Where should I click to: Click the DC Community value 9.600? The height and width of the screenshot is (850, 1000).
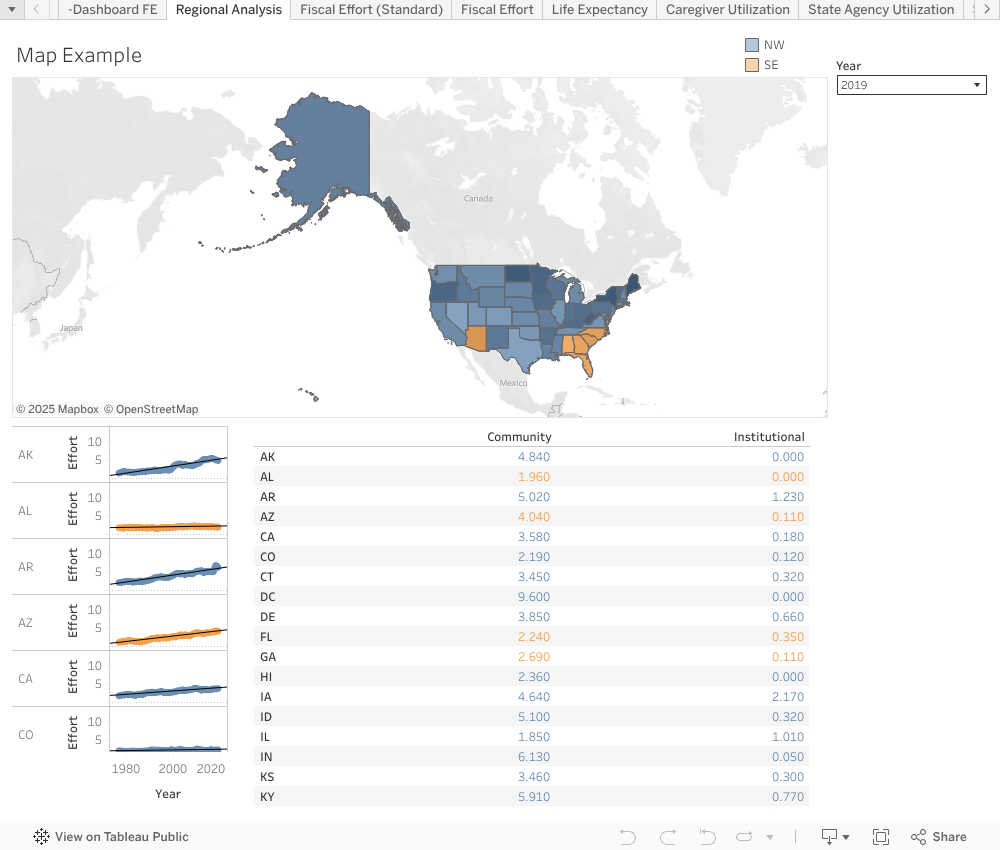[x=532, y=597]
